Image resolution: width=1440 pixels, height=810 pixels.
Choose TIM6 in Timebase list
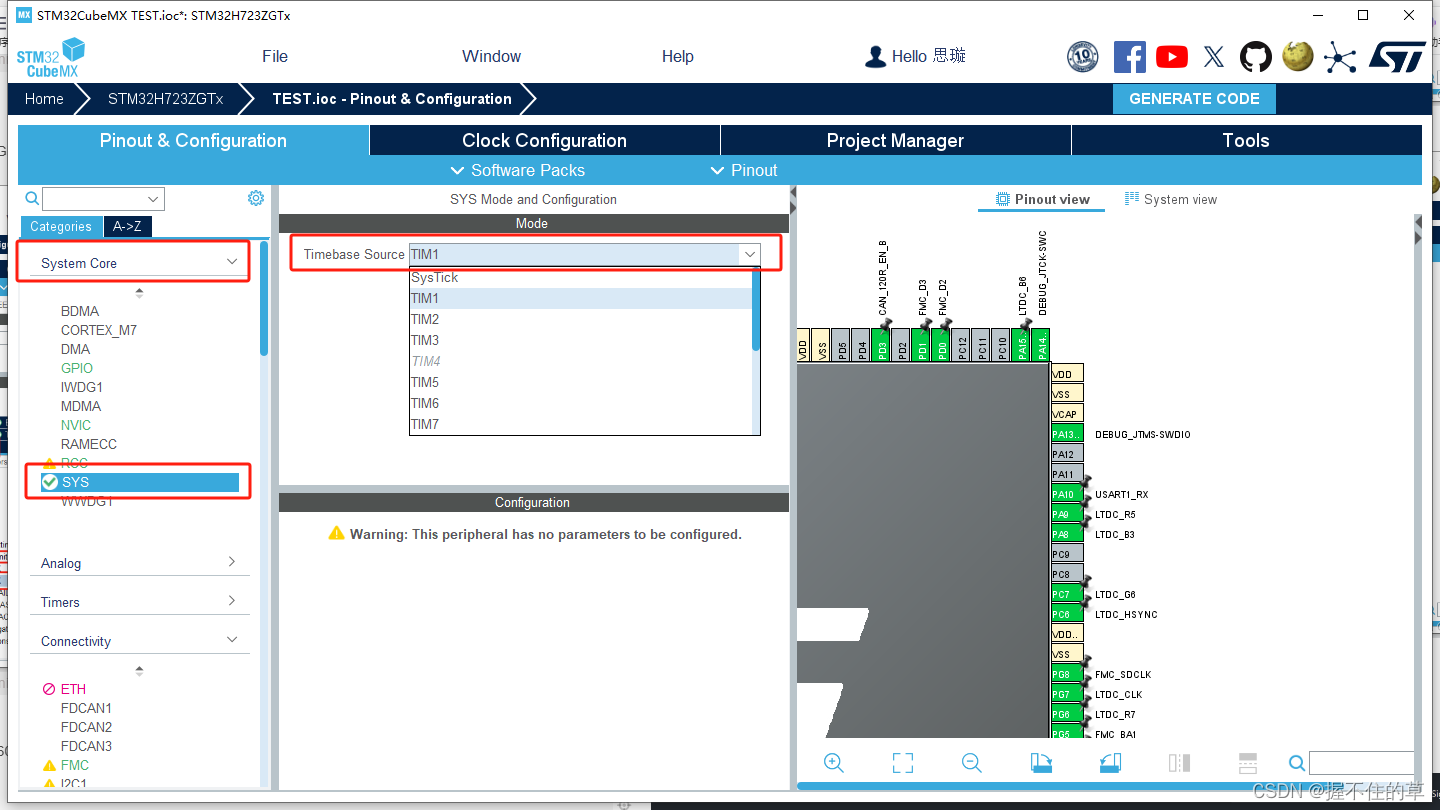580,403
